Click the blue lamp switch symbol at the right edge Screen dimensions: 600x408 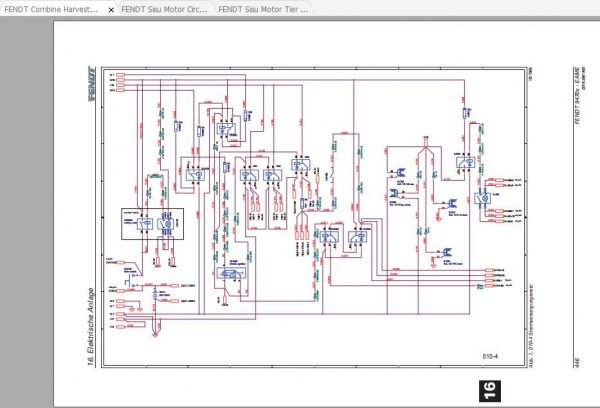coord(483,198)
